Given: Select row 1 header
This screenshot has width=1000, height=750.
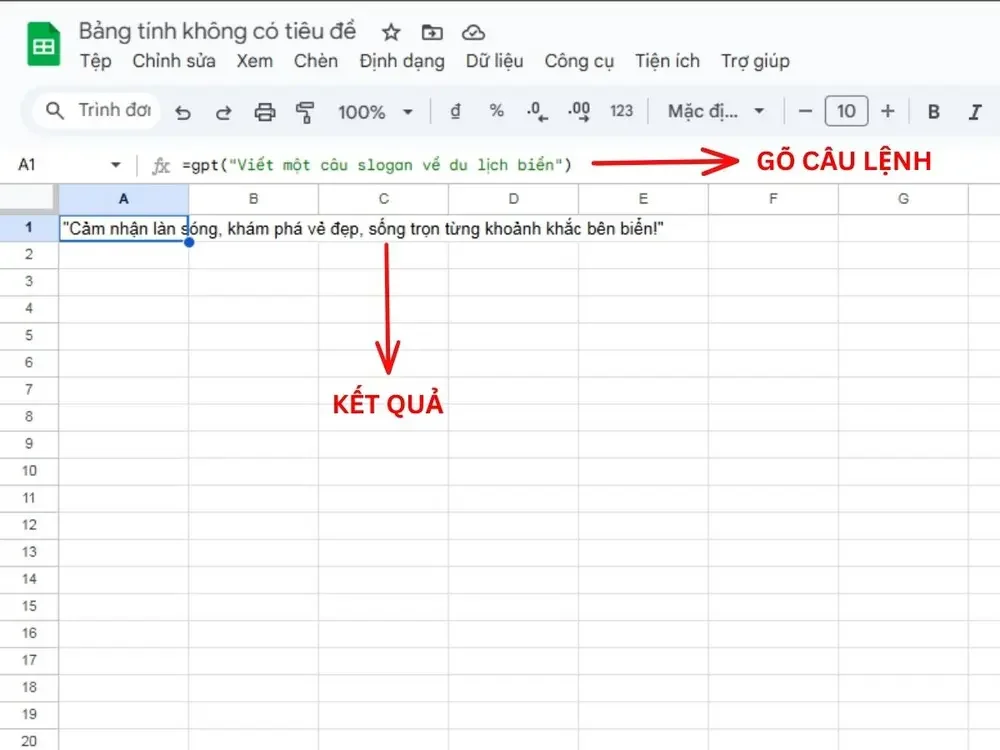Looking at the screenshot, I should [29, 228].
